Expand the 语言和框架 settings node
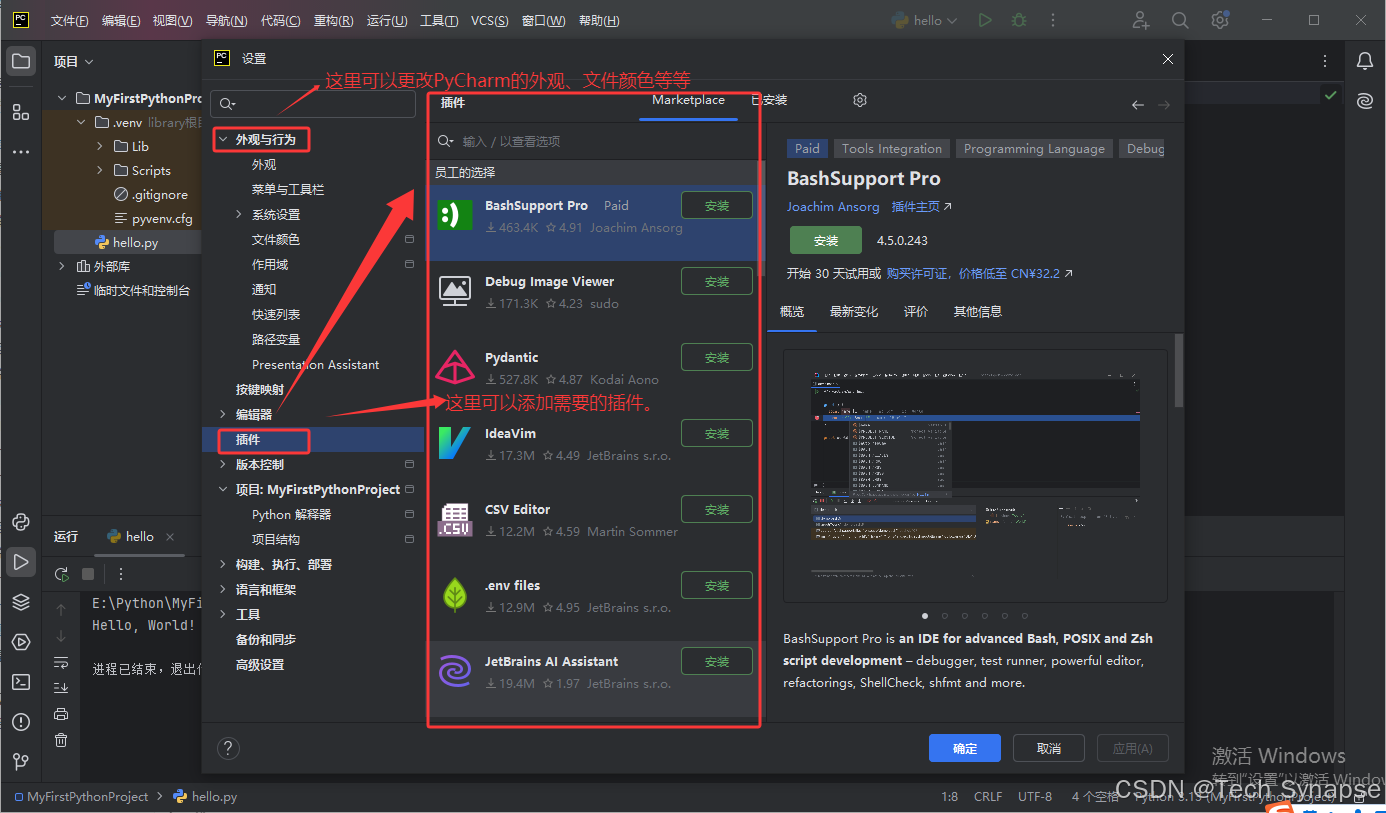This screenshot has height=813, width=1386. (x=222, y=589)
